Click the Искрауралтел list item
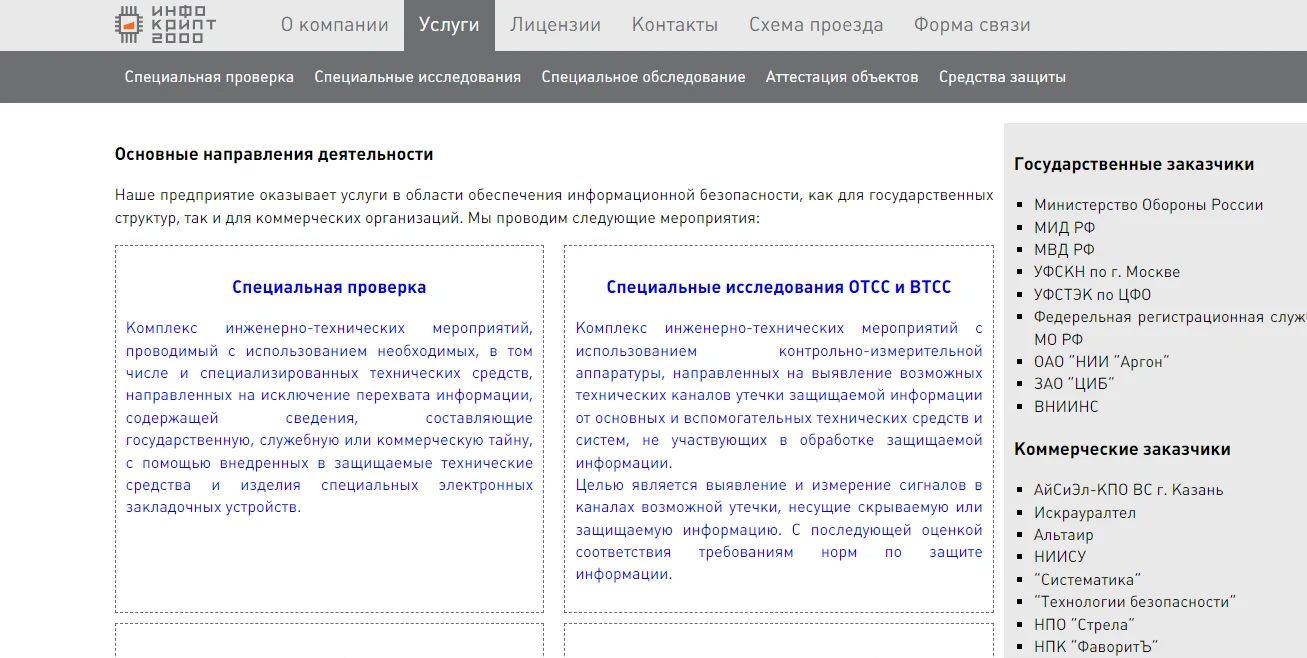Image resolution: width=1307 pixels, height=658 pixels. [x=1085, y=513]
